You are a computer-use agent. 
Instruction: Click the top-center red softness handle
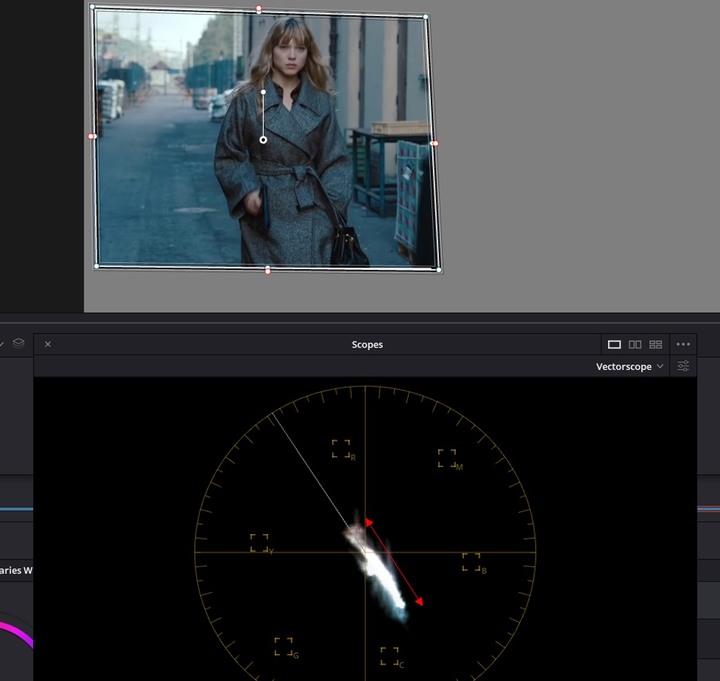click(259, 9)
